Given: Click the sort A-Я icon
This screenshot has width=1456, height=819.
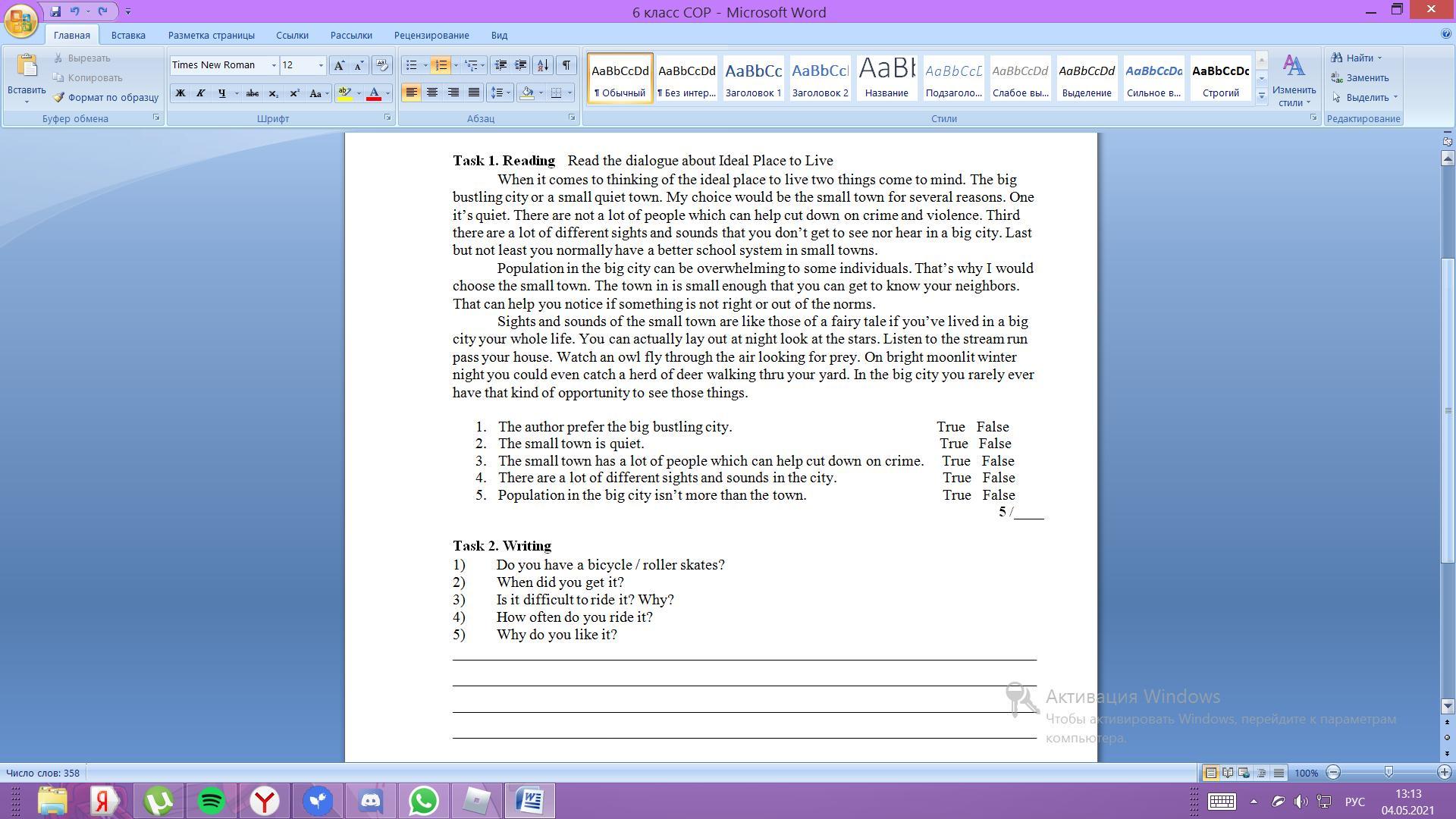Looking at the screenshot, I should click(542, 65).
